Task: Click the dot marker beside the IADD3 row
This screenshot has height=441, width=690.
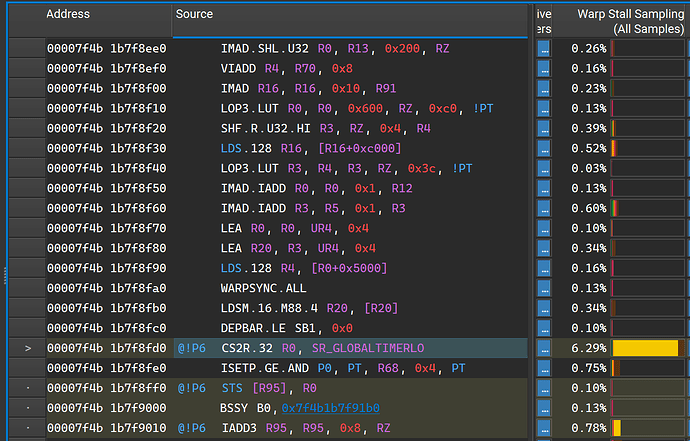Action: click(x=27, y=428)
